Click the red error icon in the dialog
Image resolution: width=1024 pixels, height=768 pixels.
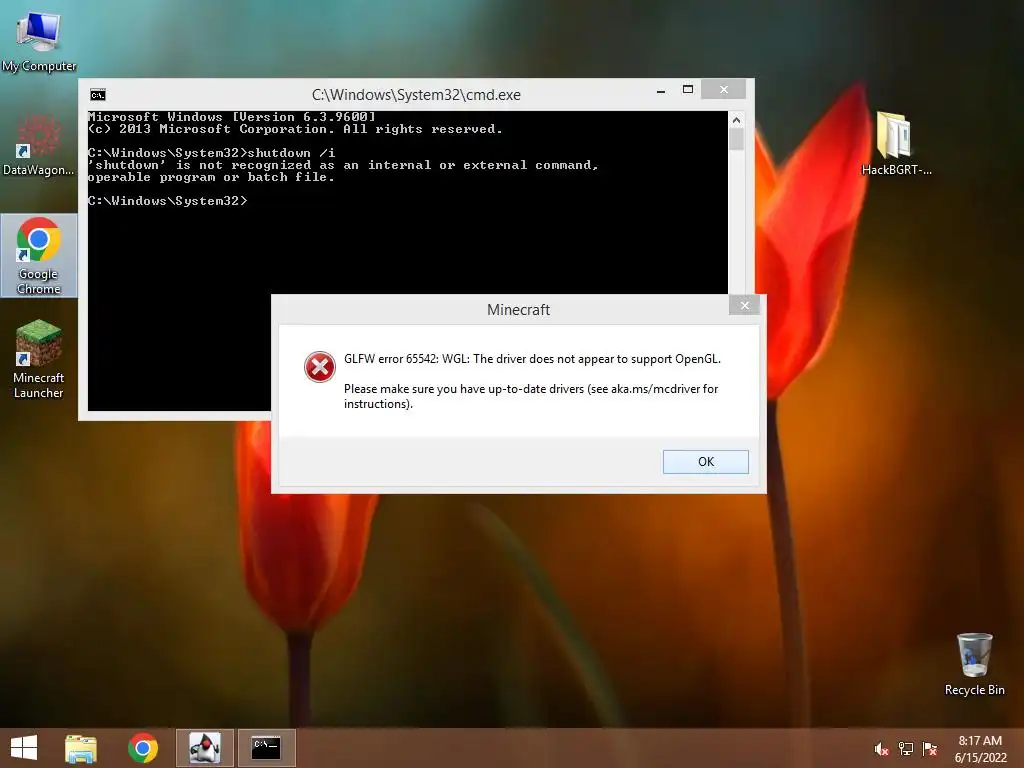coord(320,367)
